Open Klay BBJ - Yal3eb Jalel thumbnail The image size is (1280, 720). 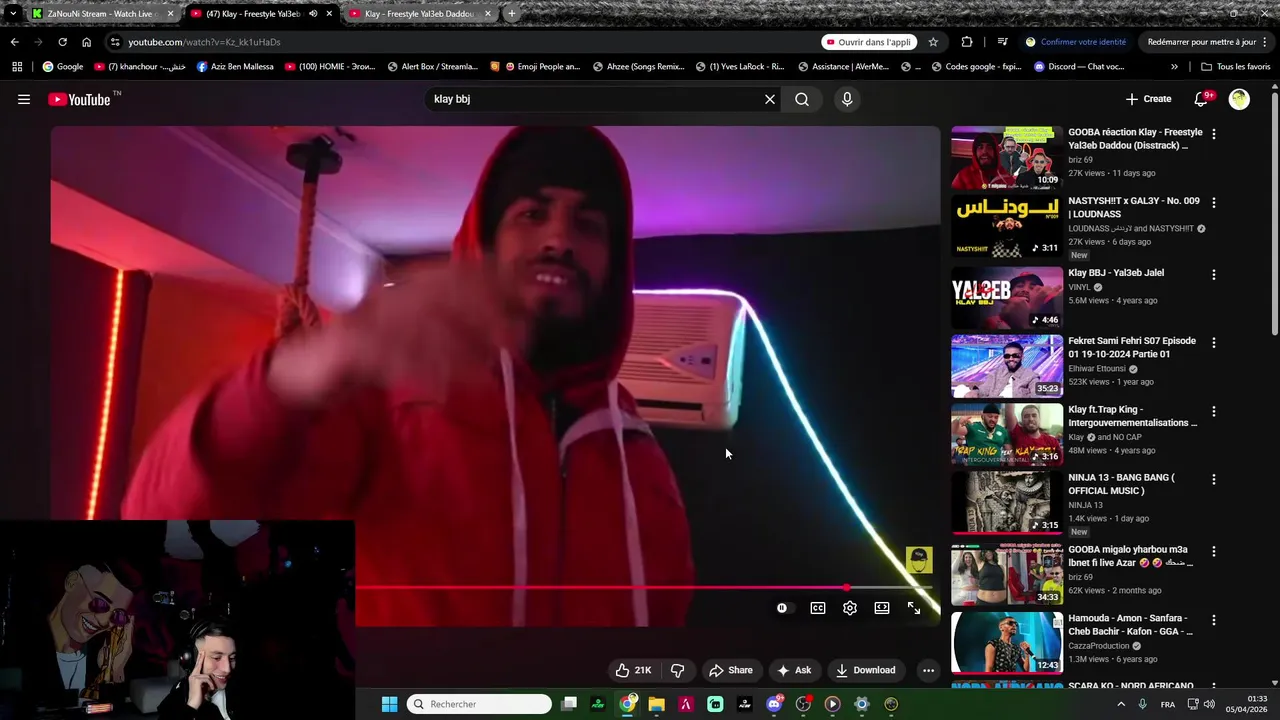1006,297
